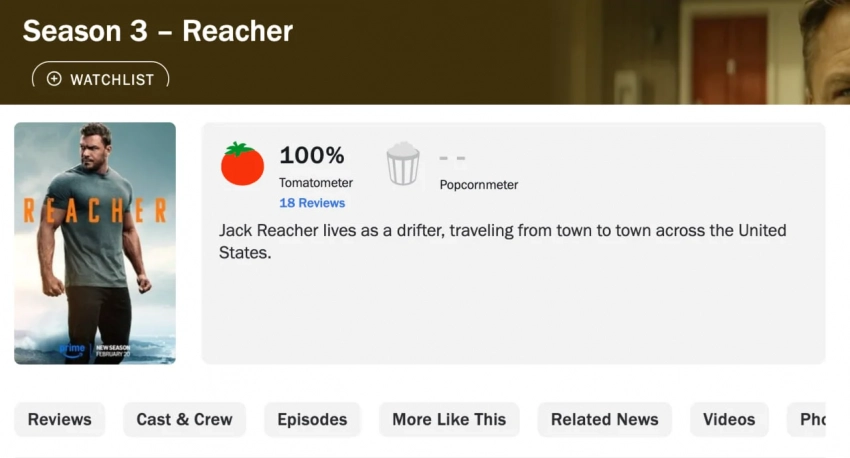Select the Episodes tab
Screen dimensions: 850x458
(312, 420)
